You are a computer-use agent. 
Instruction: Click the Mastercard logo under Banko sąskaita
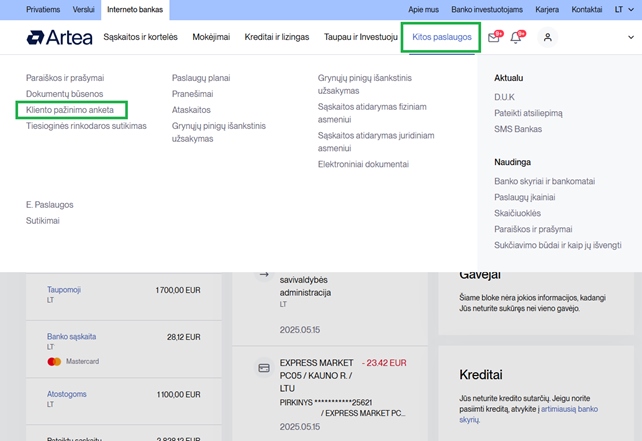(54, 362)
